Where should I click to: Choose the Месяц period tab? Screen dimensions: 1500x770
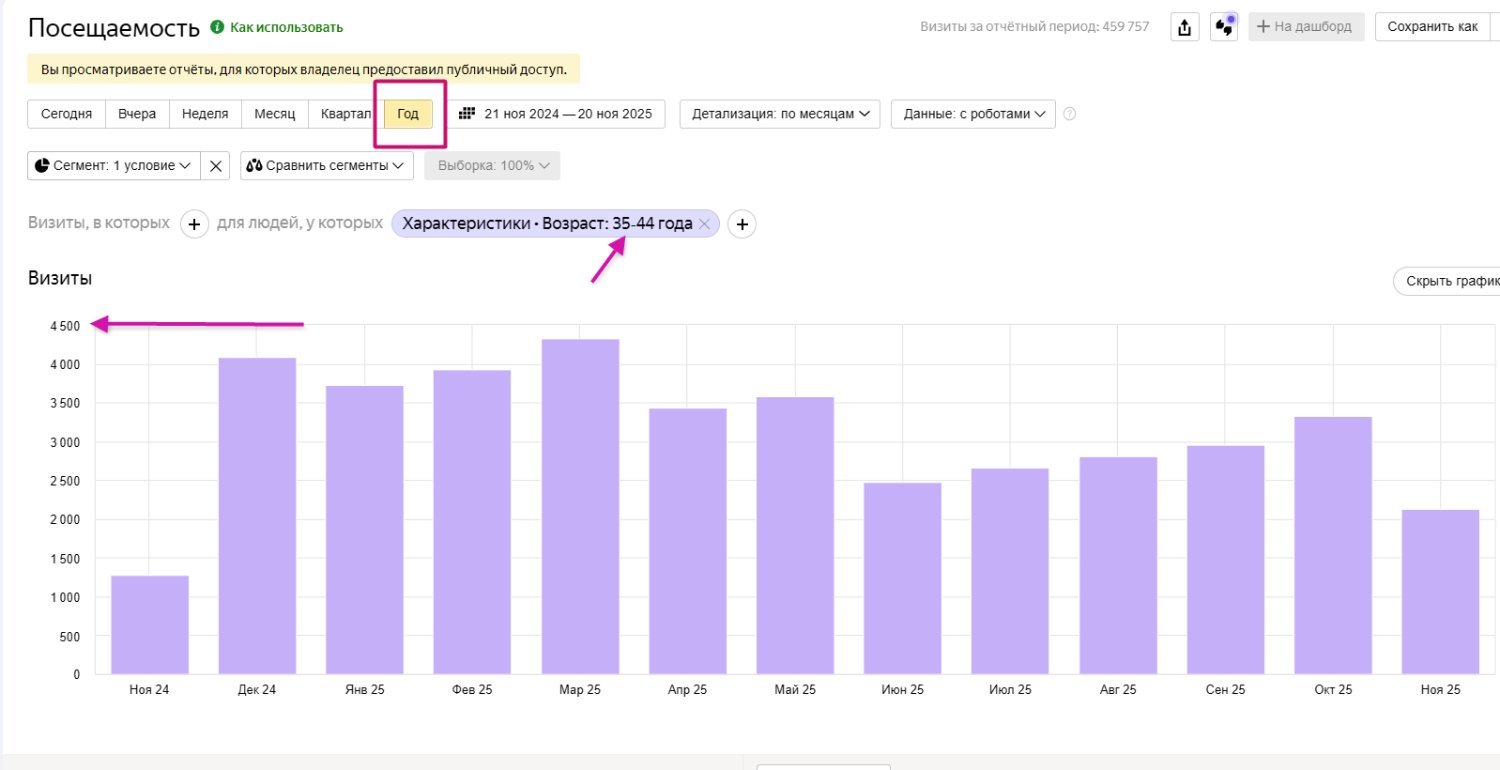(274, 114)
